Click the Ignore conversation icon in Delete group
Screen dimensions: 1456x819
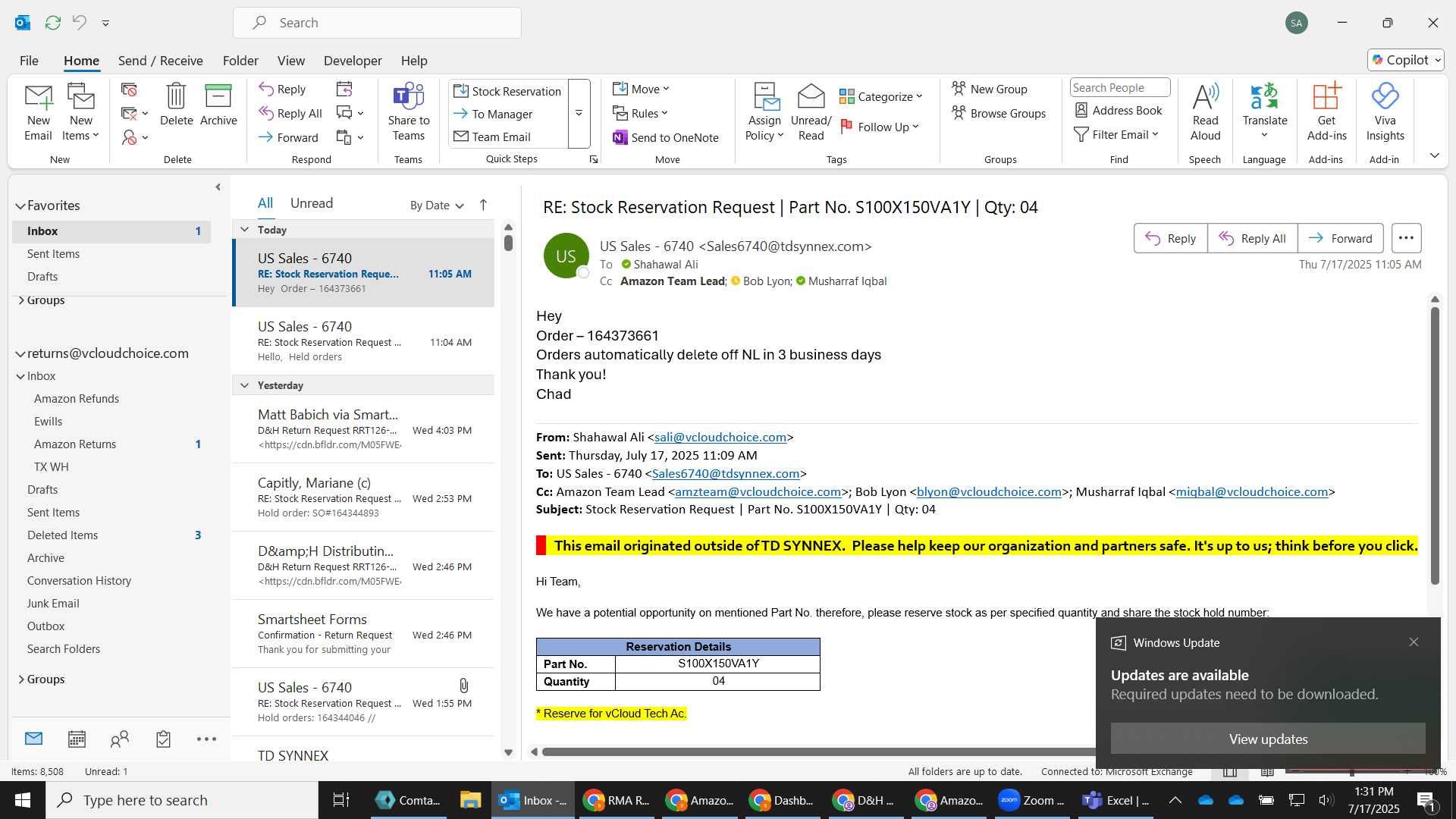pos(129,89)
